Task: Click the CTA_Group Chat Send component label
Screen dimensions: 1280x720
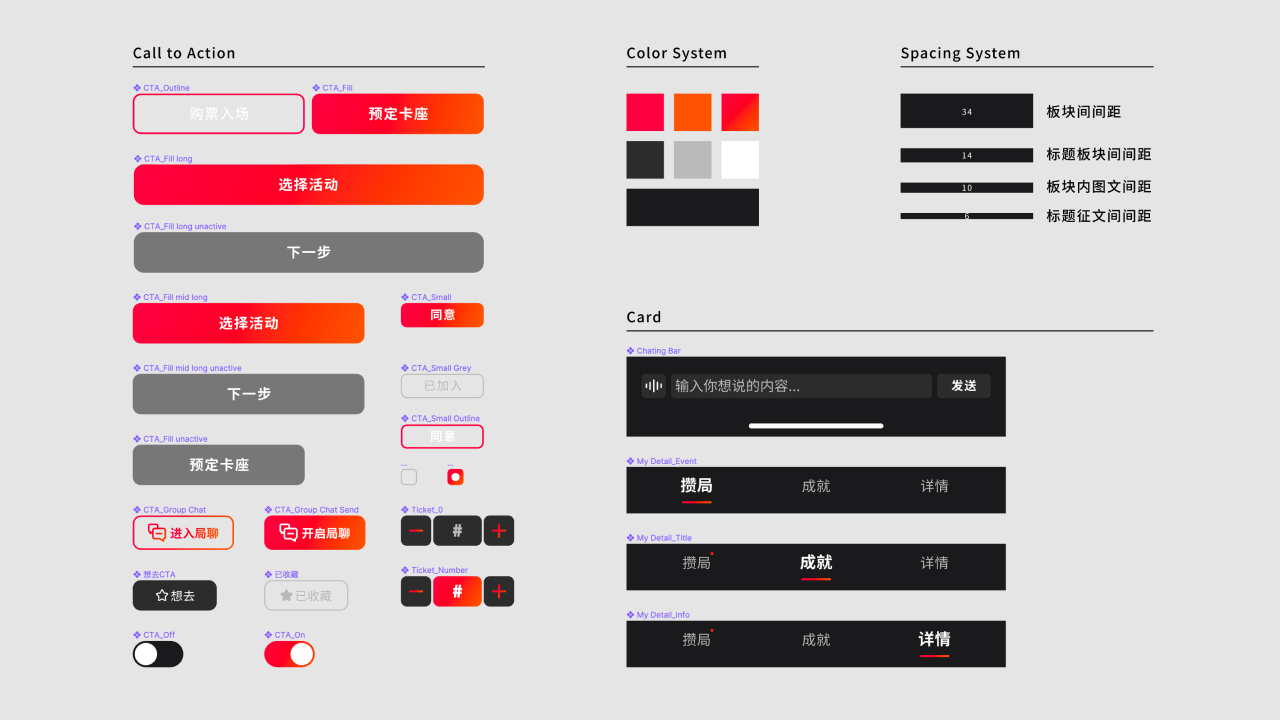Action: pos(312,510)
